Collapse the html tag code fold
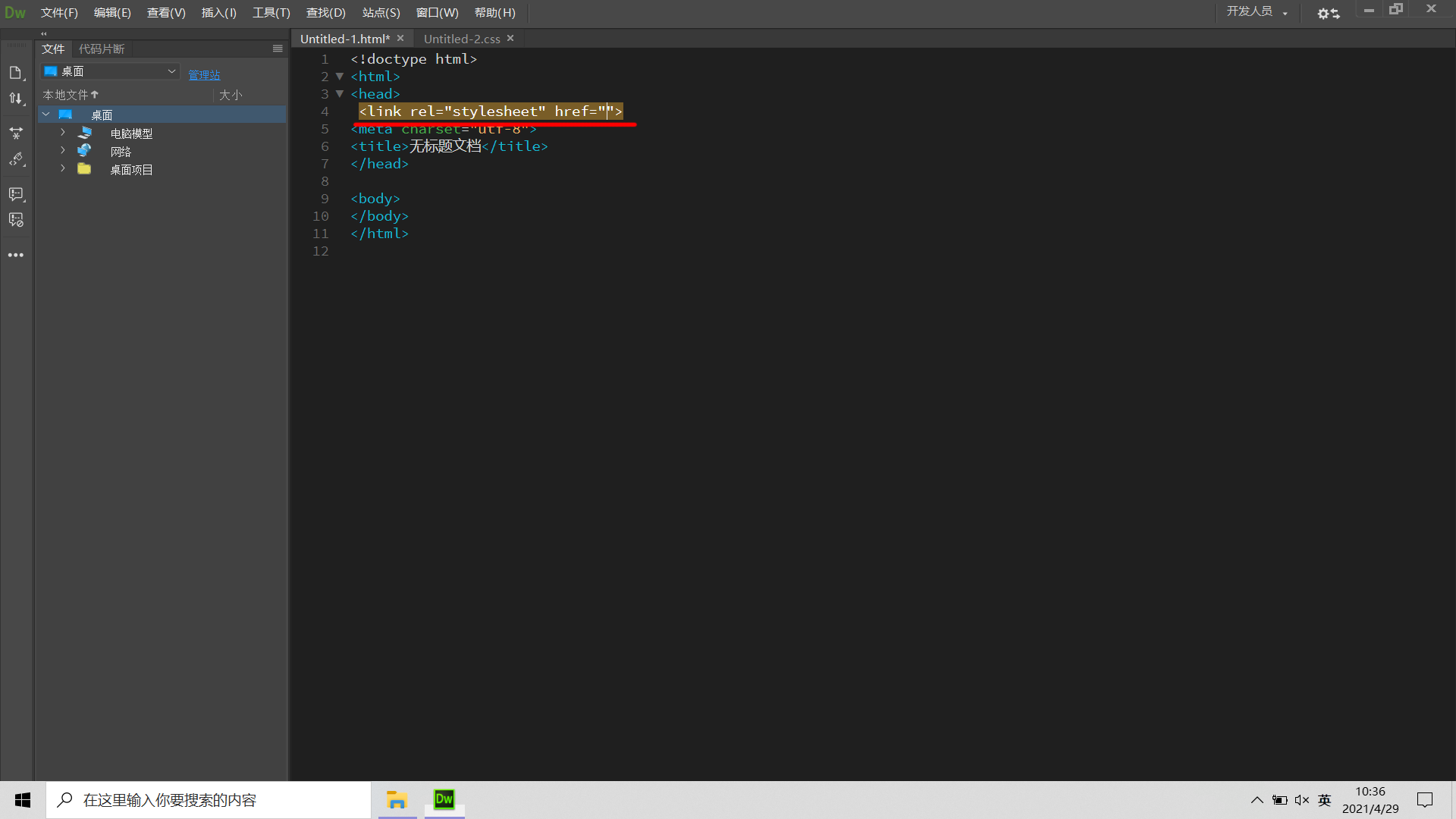1456x819 pixels. [x=340, y=77]
